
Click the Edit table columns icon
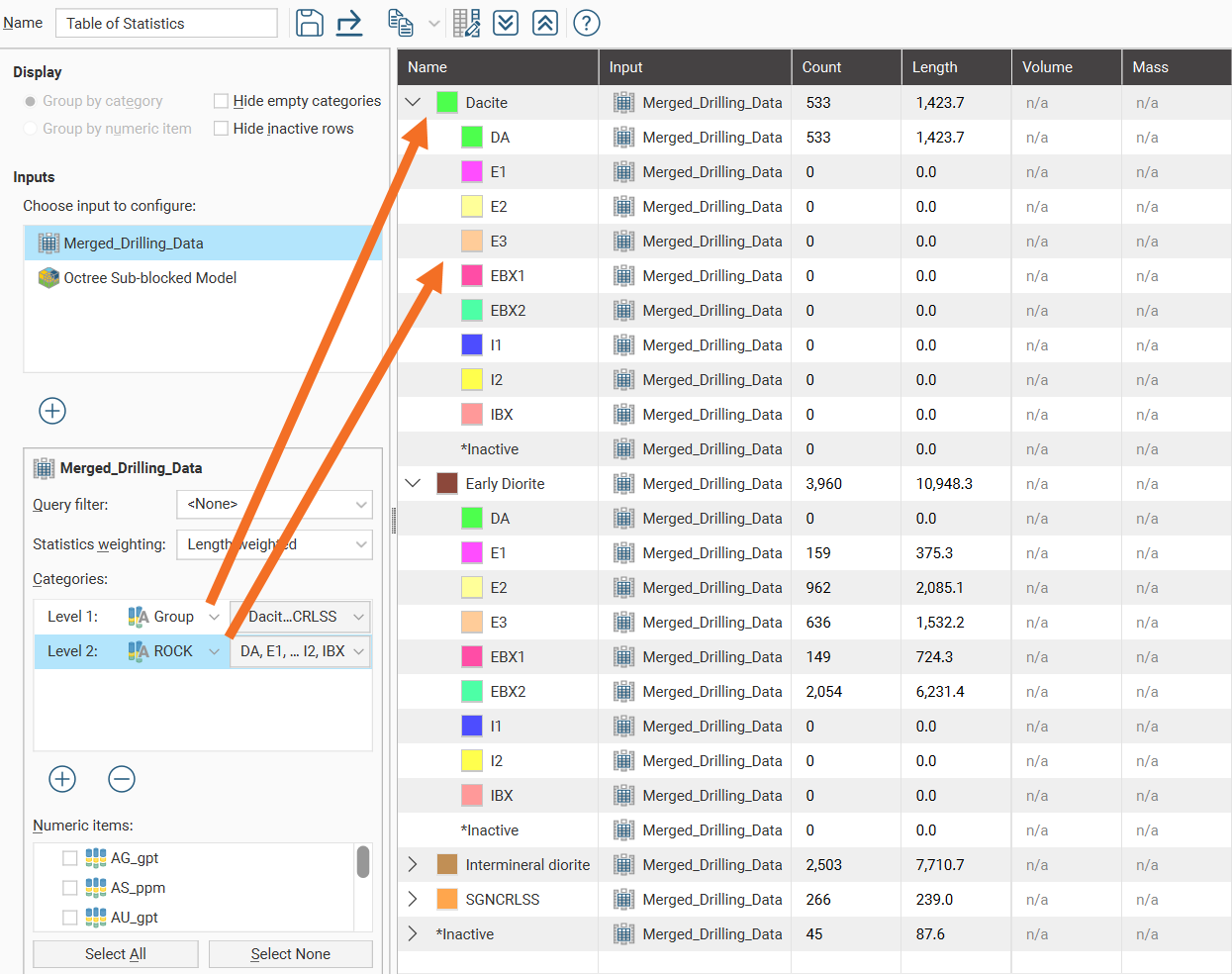point(466,23)
